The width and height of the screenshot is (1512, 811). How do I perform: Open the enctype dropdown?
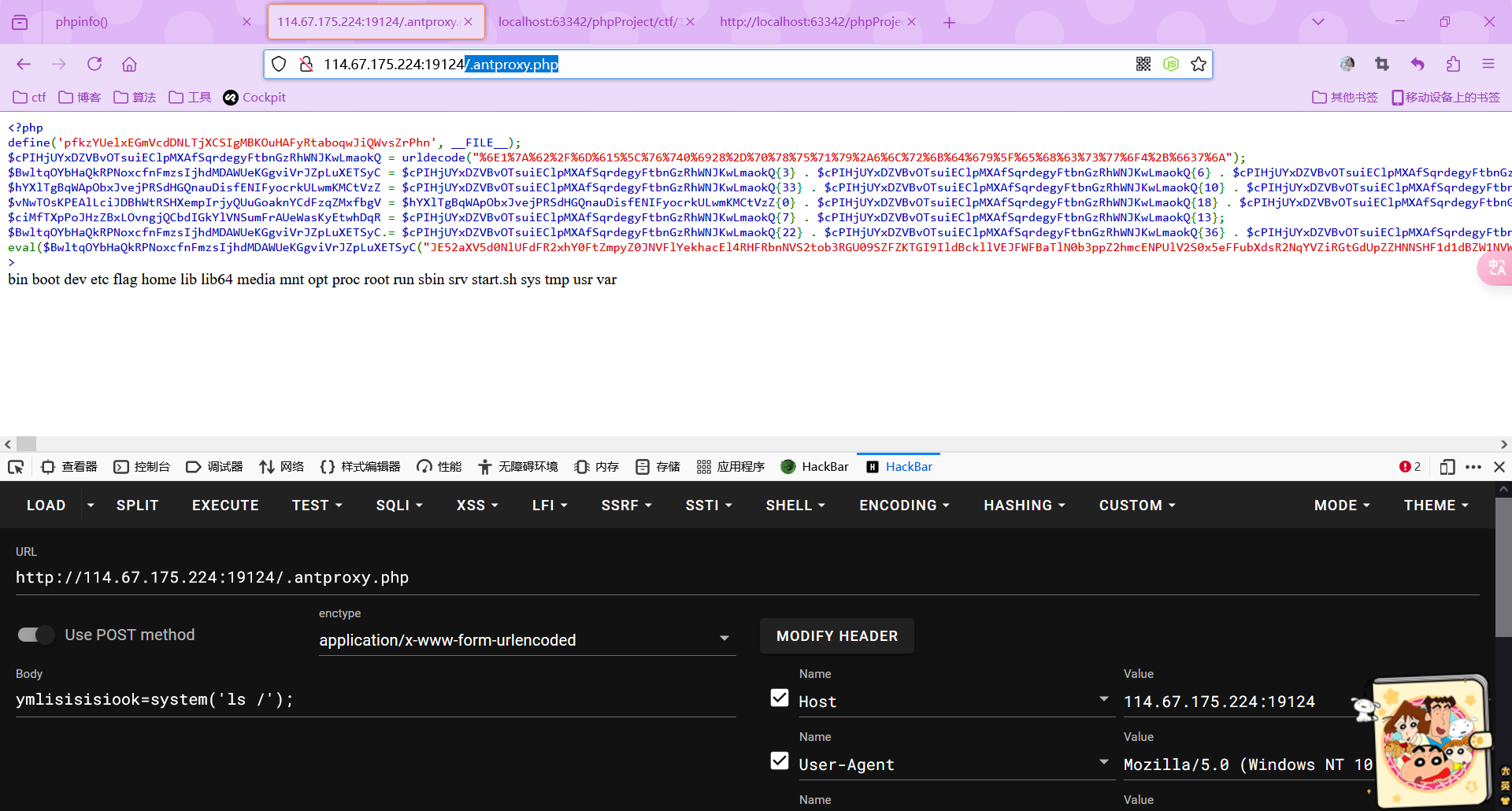click(x=526, y=640)
